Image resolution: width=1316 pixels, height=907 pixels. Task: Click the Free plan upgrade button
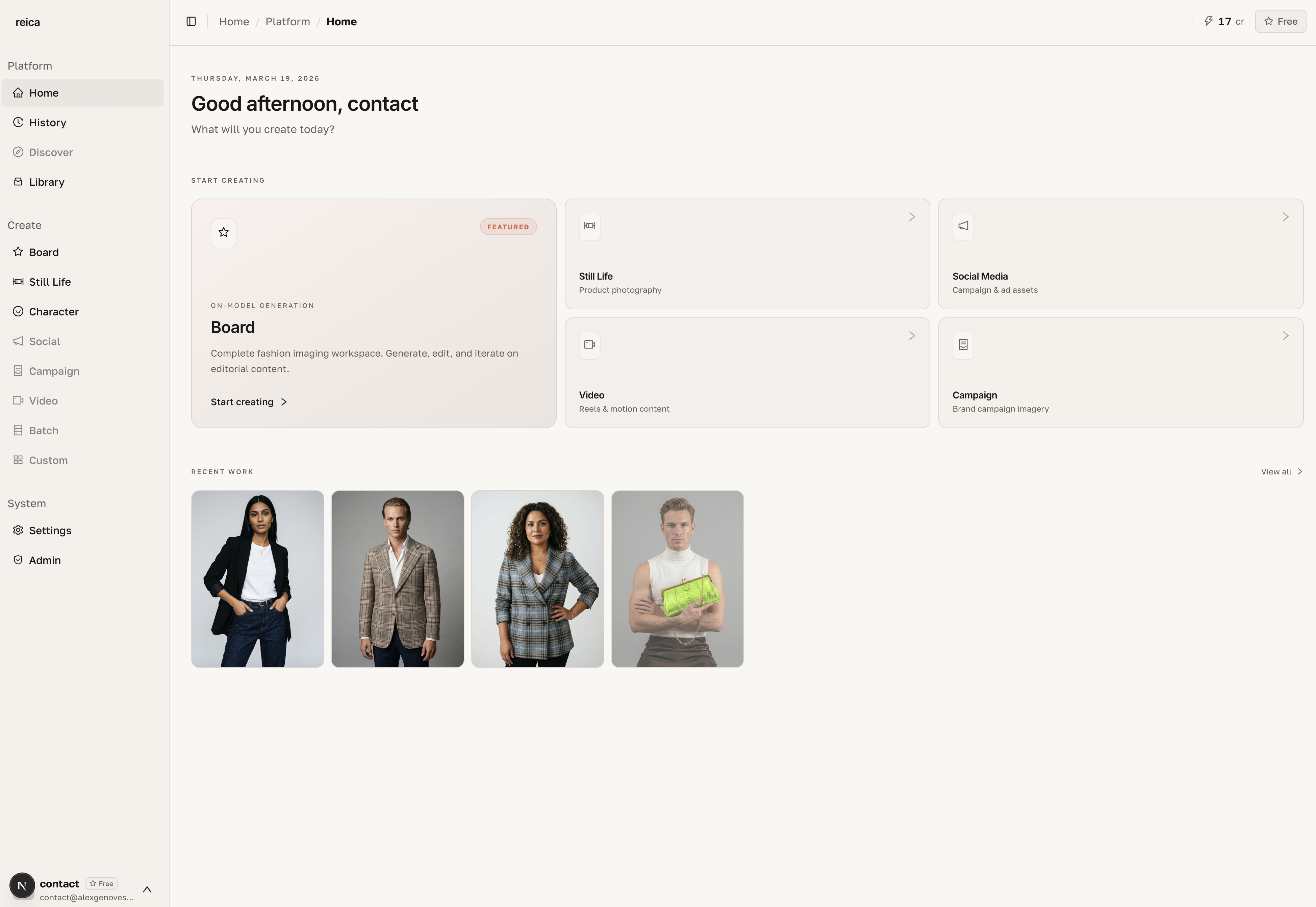pos(1280,21)
